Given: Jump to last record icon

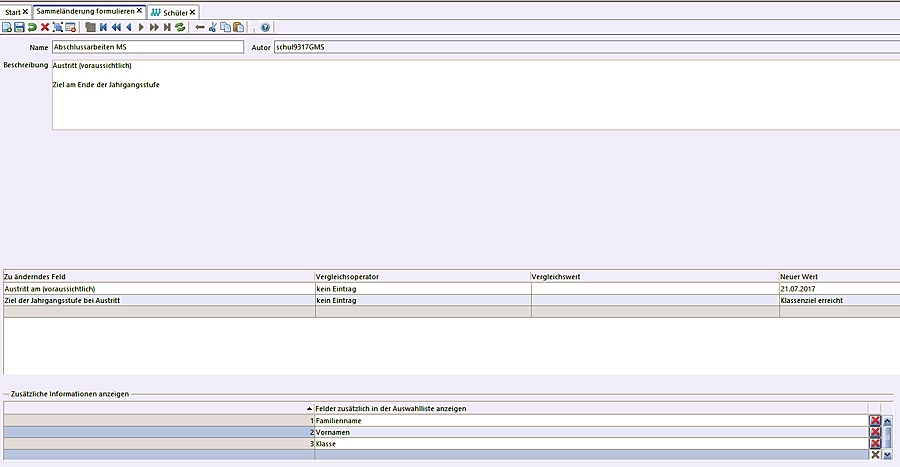Looking at the screenshot, I should pyautogui.click(x=167, y=27).
